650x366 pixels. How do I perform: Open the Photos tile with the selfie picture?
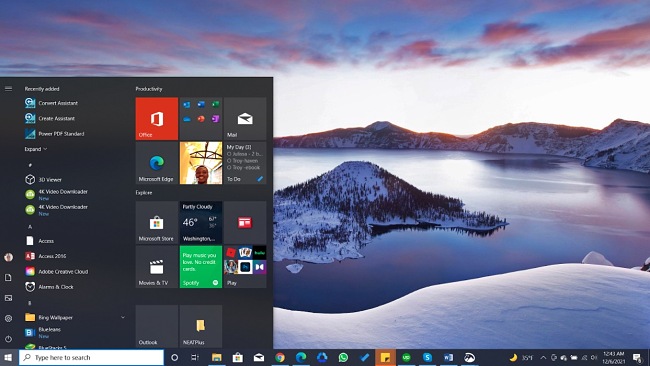point(201,163)
